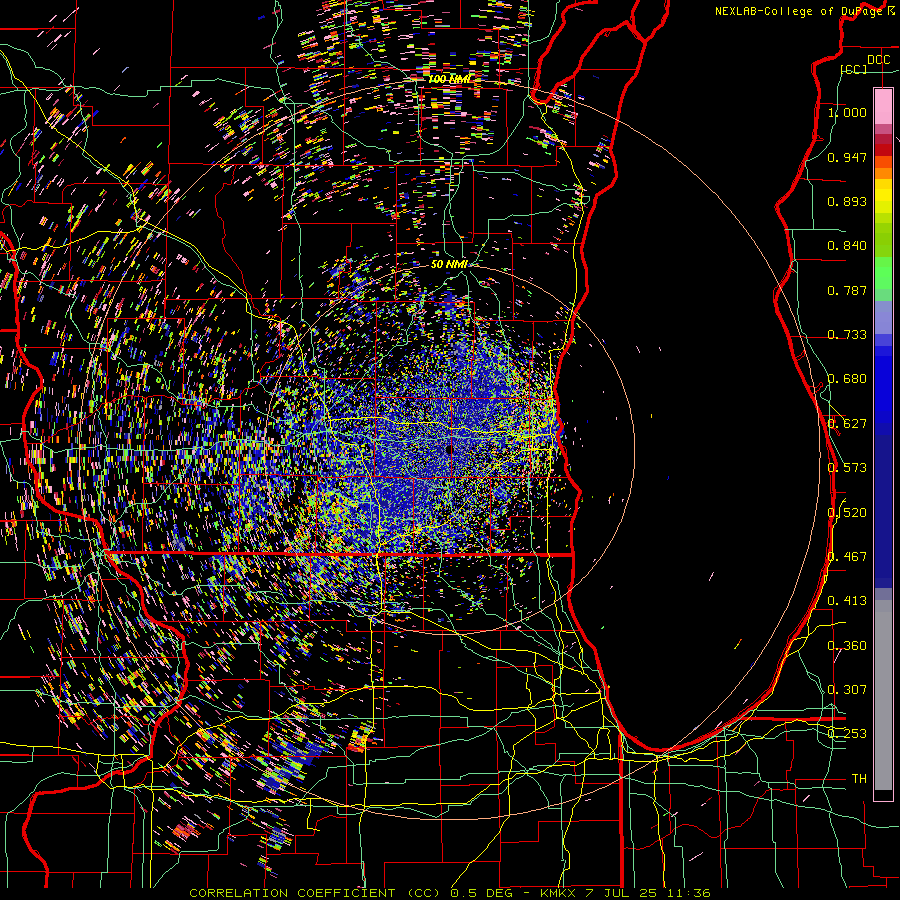Click the 0.893 scale value
The height and width of the screenshot is (900, 900).
tap(847, 201)
